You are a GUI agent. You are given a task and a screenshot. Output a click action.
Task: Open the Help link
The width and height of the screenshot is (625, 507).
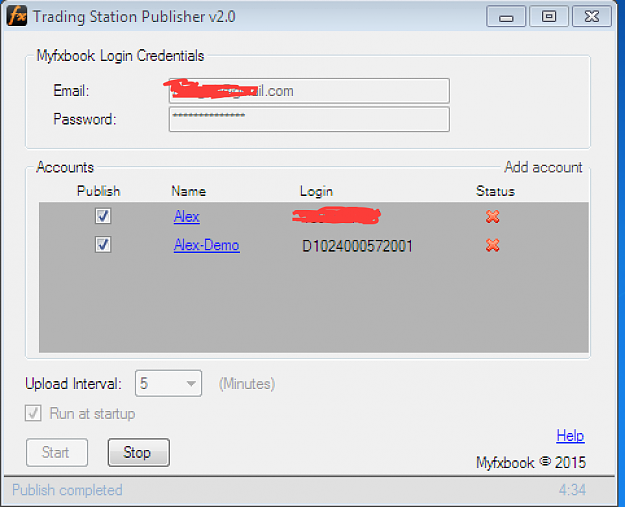pos(570,435)
